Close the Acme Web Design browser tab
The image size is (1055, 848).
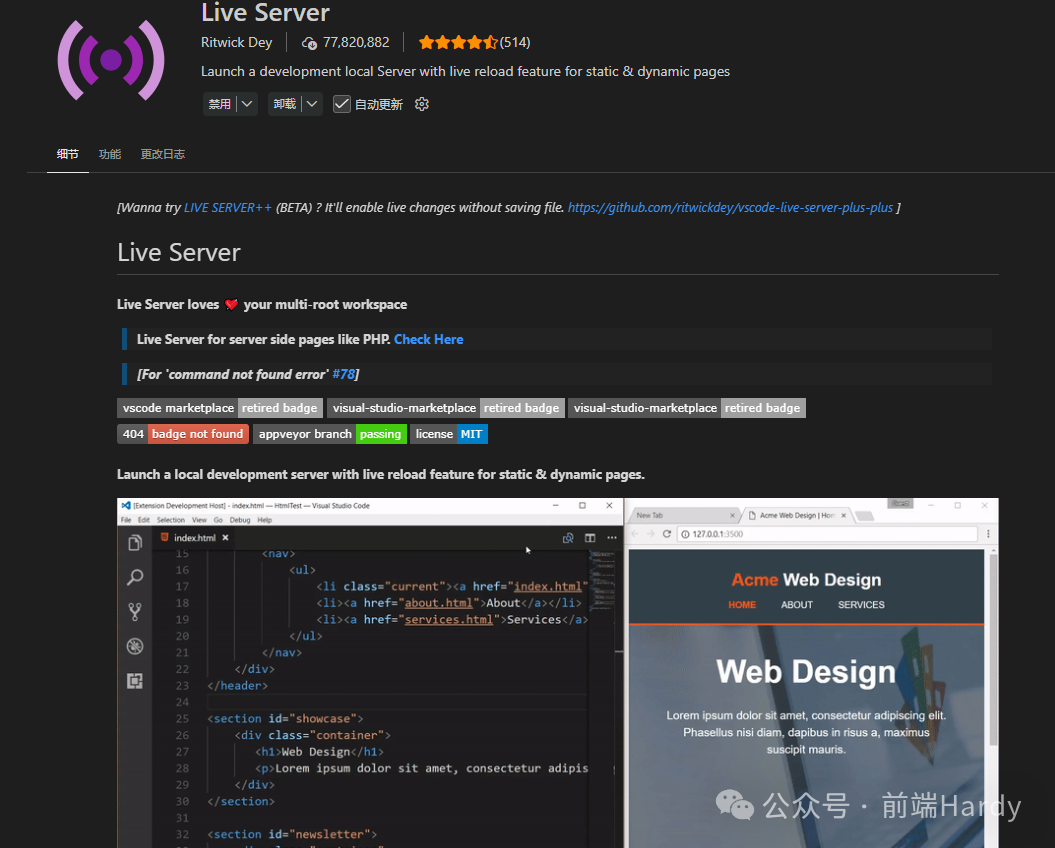pyautogui.click(x=844, y=516)
